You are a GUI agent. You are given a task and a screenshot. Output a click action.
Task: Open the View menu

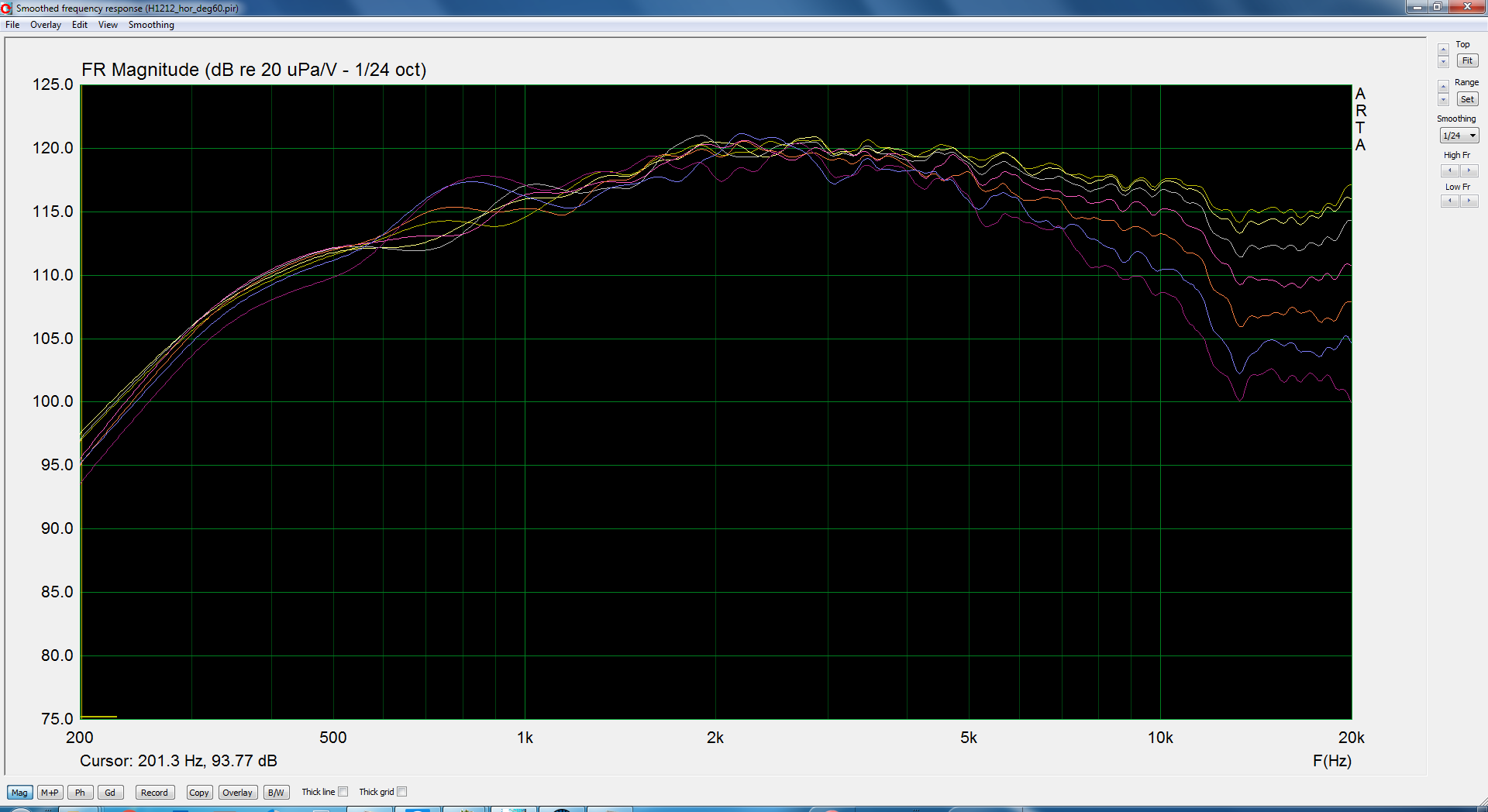108,25
